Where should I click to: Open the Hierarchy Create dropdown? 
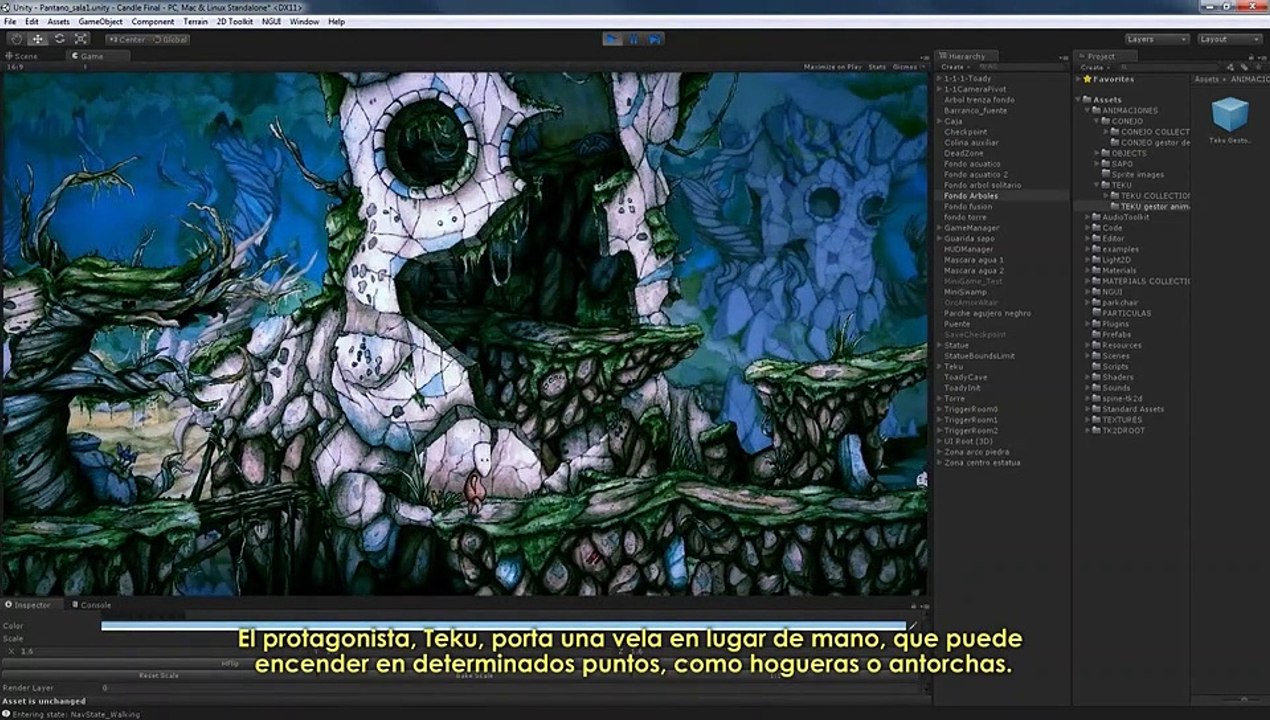pyautogui.click(x=954, y=67)
